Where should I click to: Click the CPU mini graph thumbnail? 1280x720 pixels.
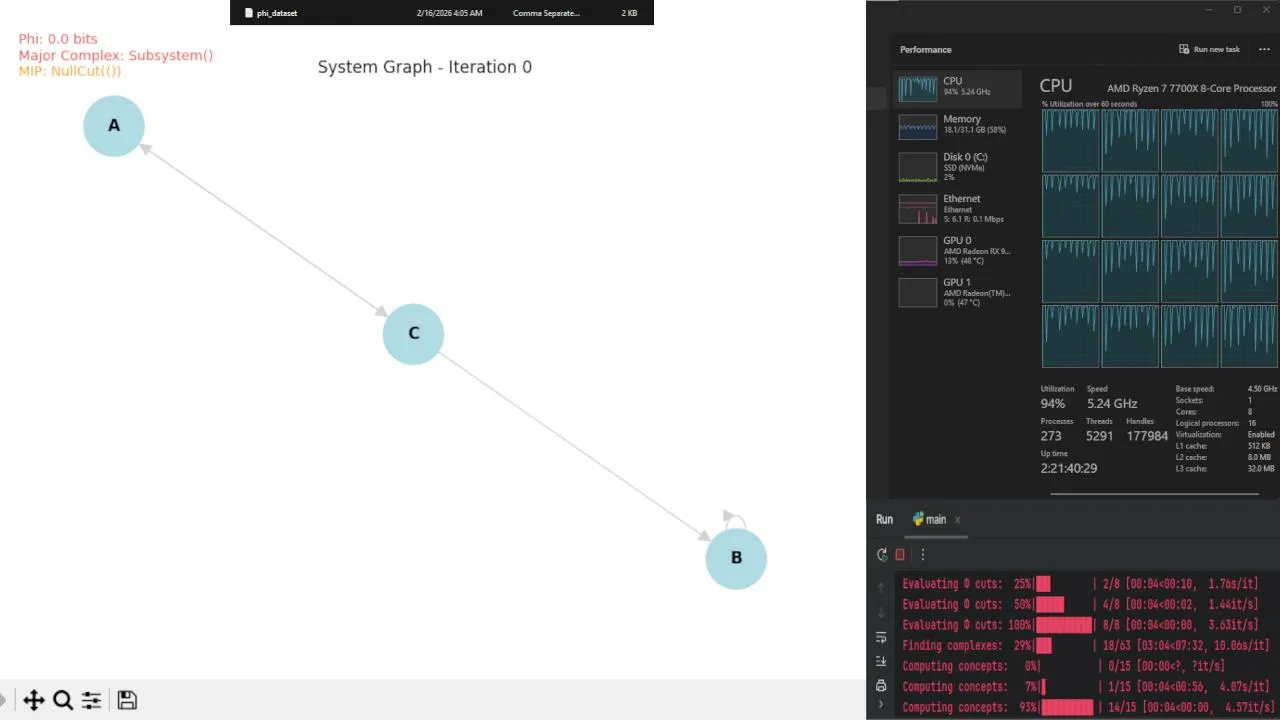[x=918, y=89]
